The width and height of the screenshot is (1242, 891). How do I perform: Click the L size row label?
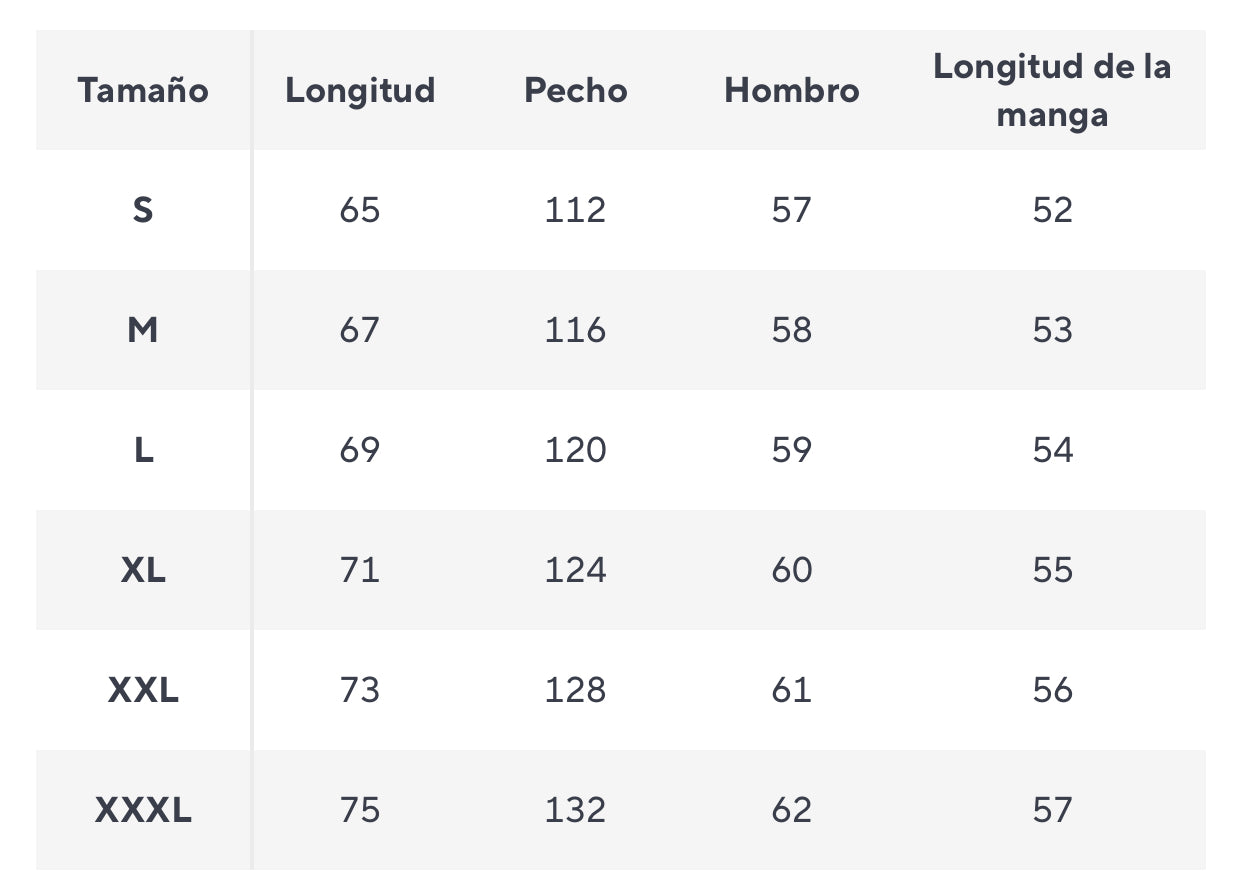point(143,450)
